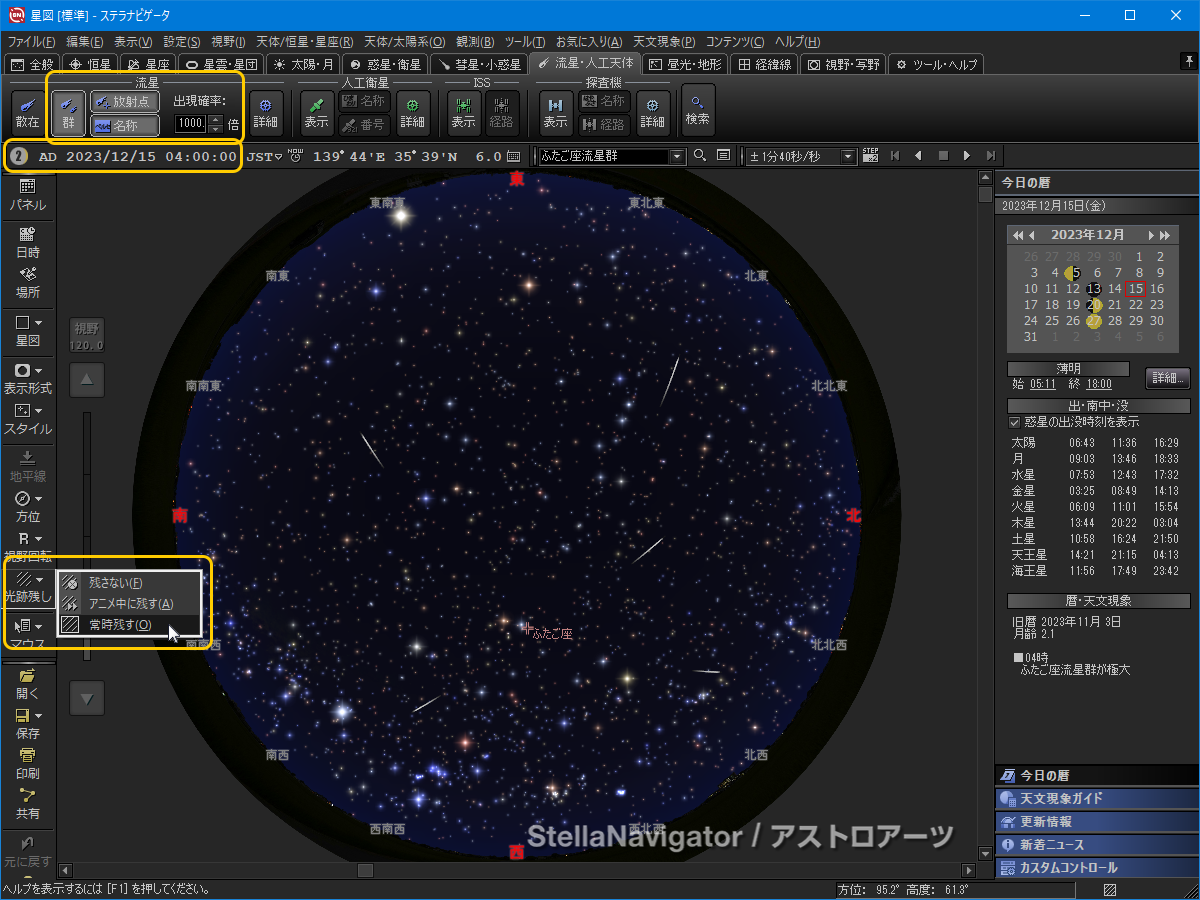Toggle artificial satellite 名称 label button

click(x=363, y=101)
